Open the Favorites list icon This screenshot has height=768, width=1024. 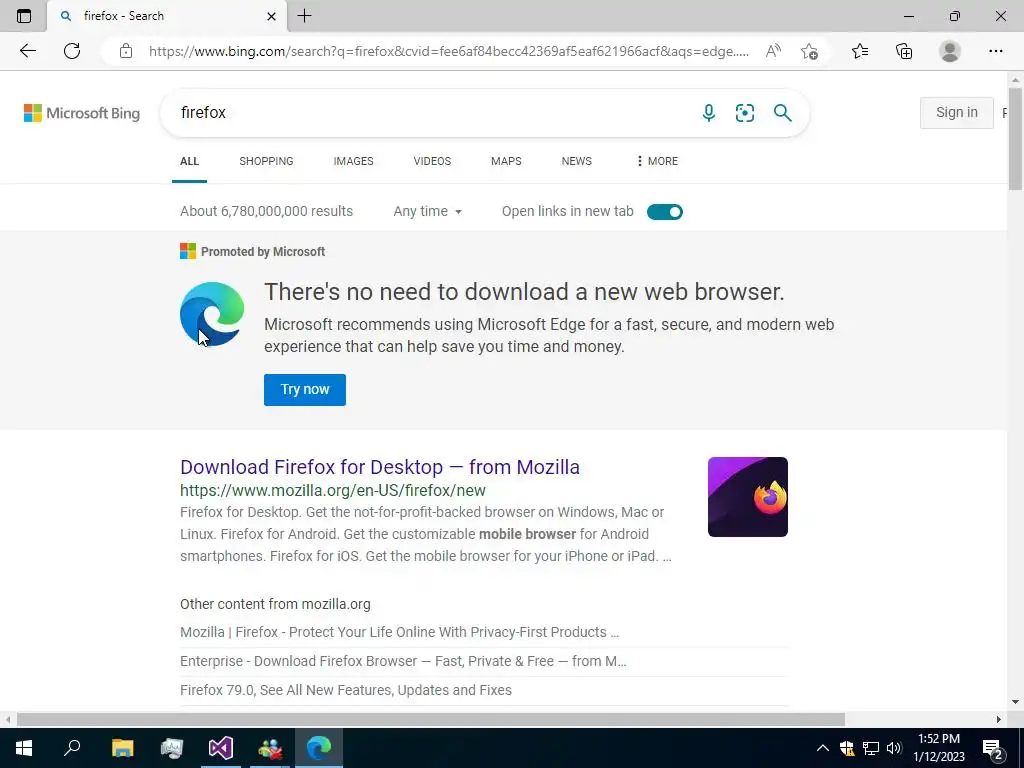tap(860, 51)
